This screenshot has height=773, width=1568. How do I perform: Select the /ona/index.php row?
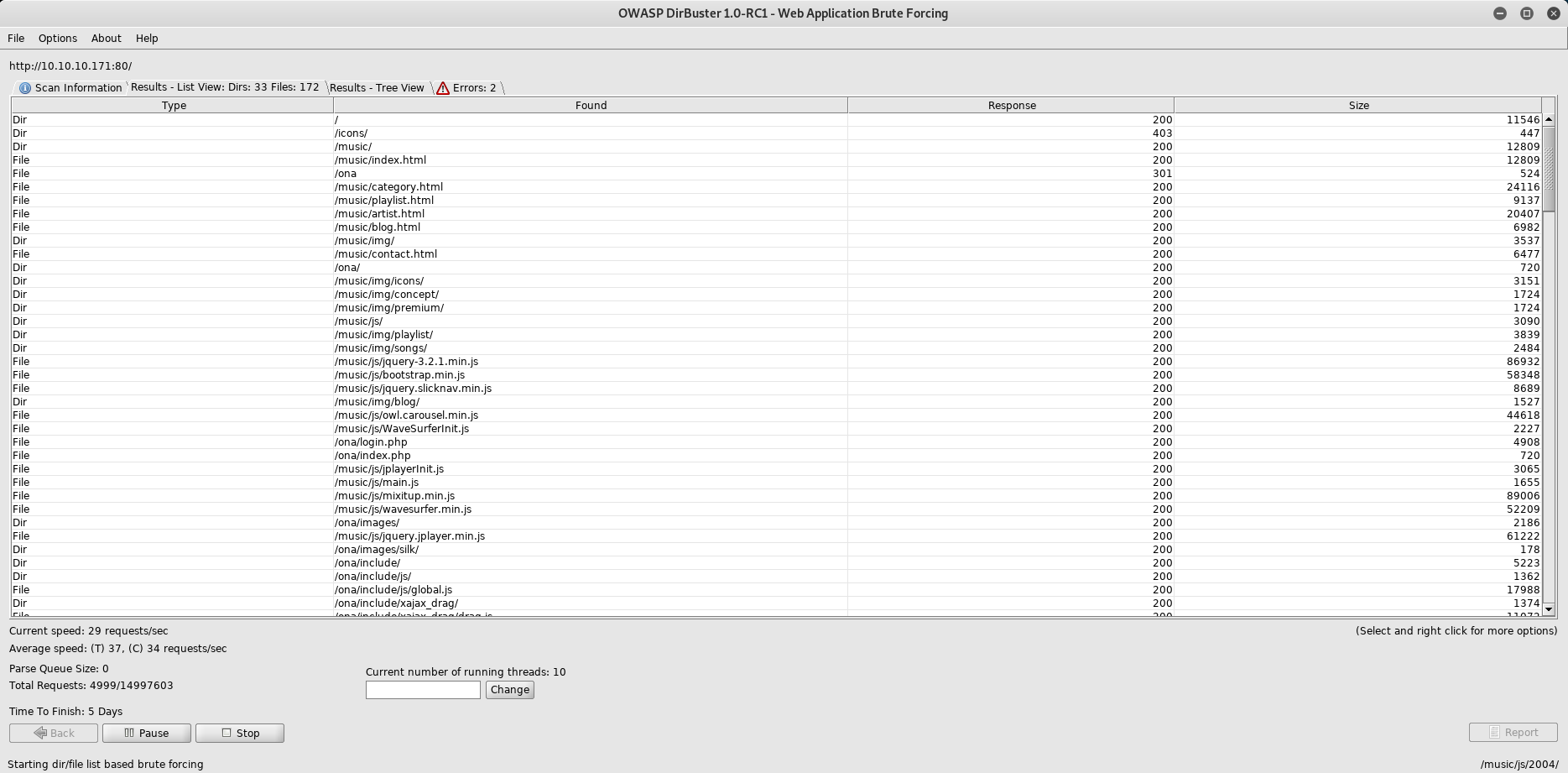pyautogui.click(x=776, y=455)
